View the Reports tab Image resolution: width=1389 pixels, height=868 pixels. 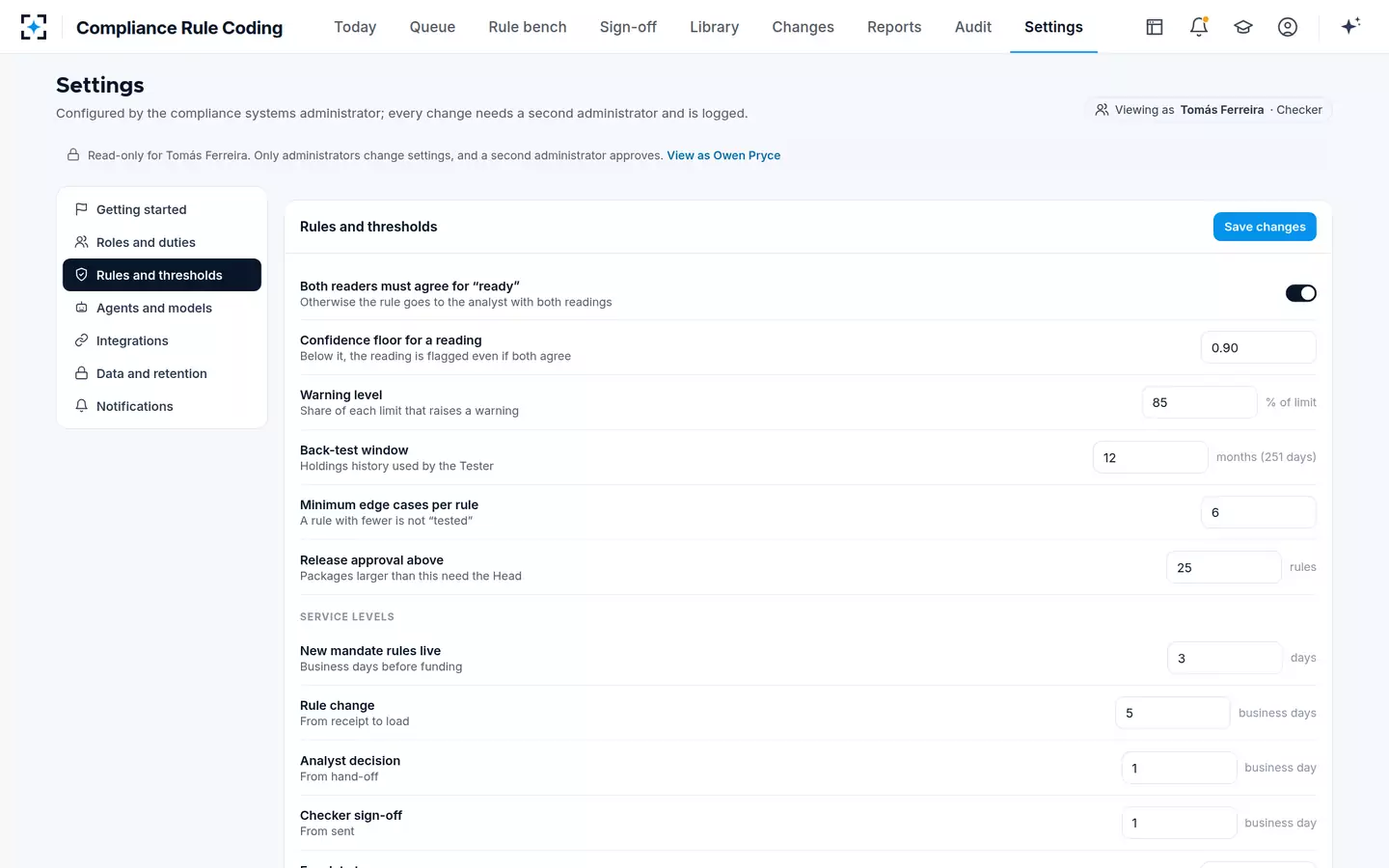click(894, 27)
